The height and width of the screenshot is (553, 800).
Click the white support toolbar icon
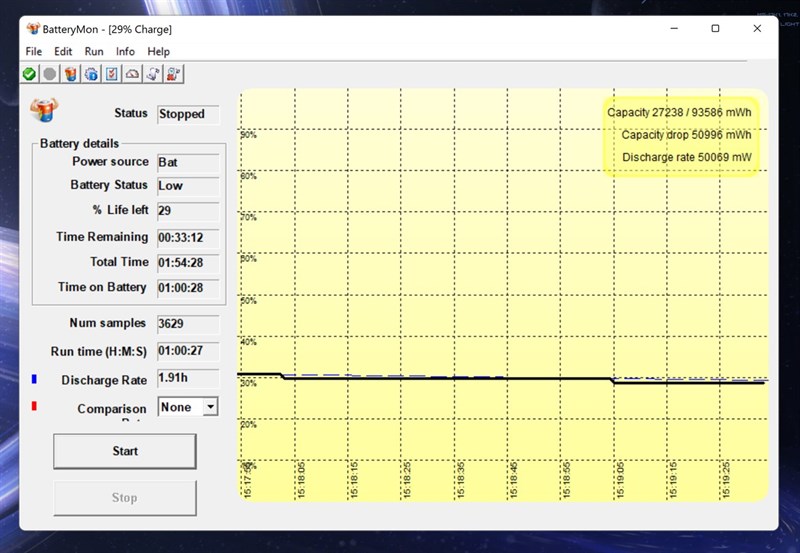(x=153, y=74)
